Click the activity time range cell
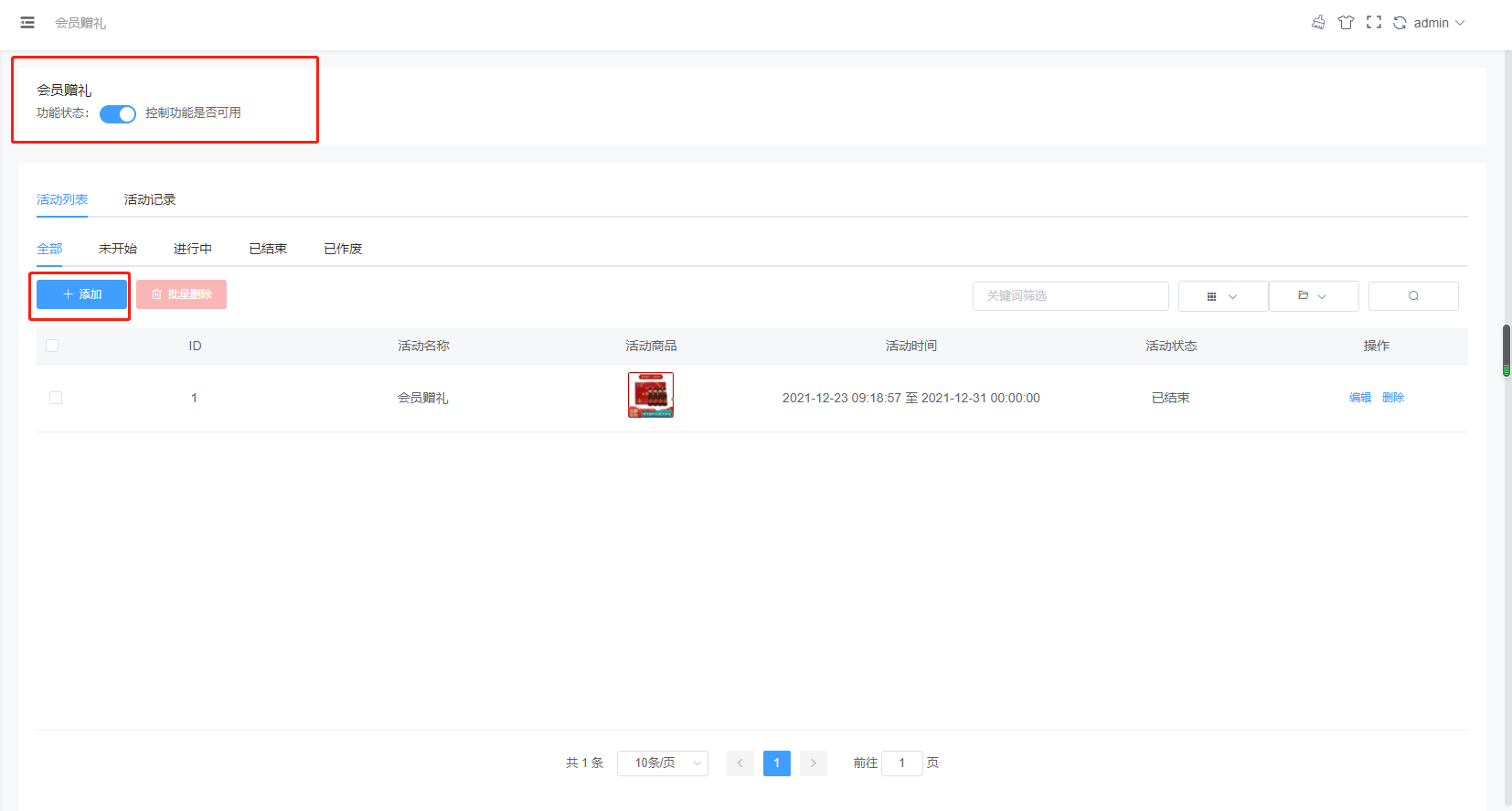Viewport: 1512px width, 811px height. [911, 398]
